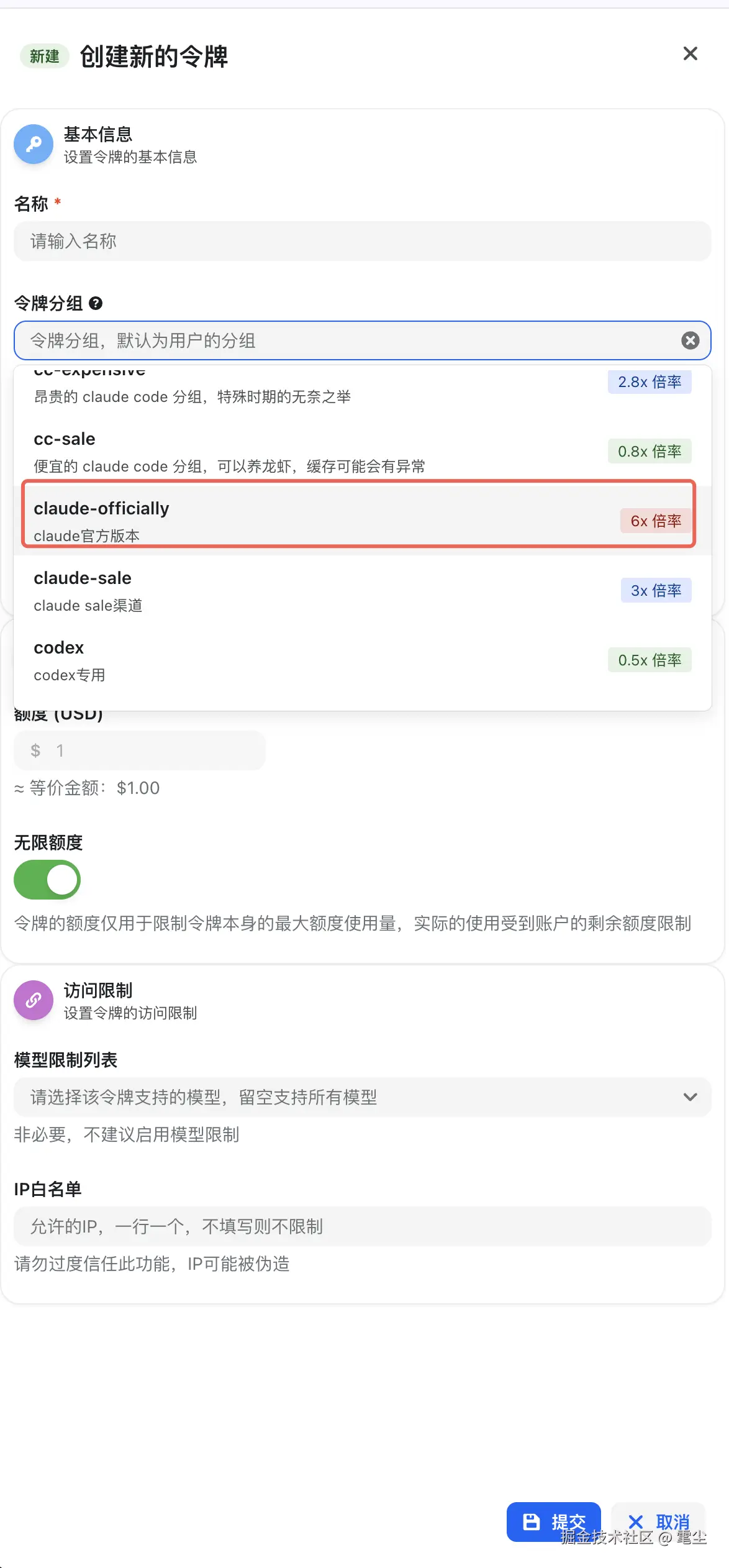Click the 2.8x 倍率 badge
The width and height of the screenshot is (729, 1568).
point(650,381)
